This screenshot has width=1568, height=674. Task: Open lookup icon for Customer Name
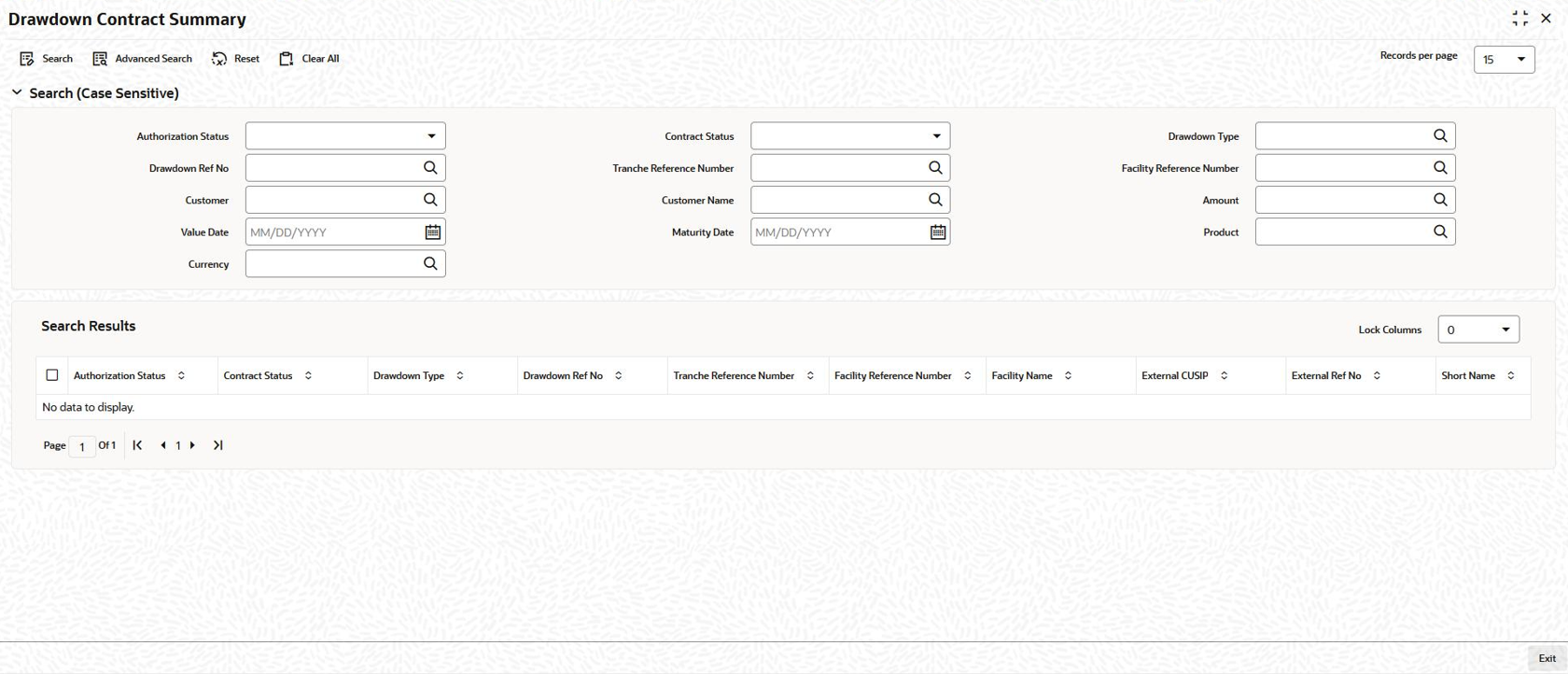(935, 200)
